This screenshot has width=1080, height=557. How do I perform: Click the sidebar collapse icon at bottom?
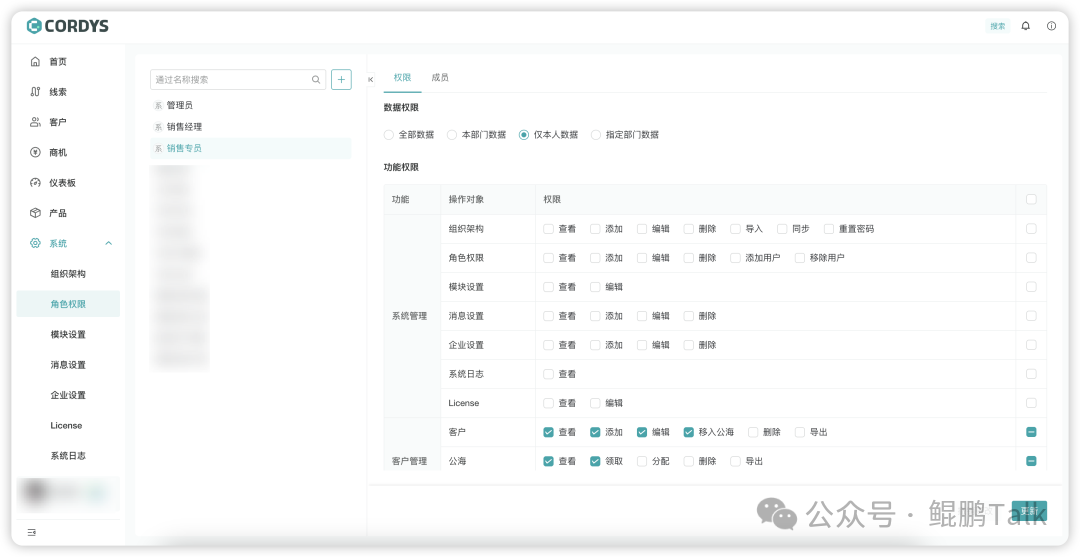(32, 532)
